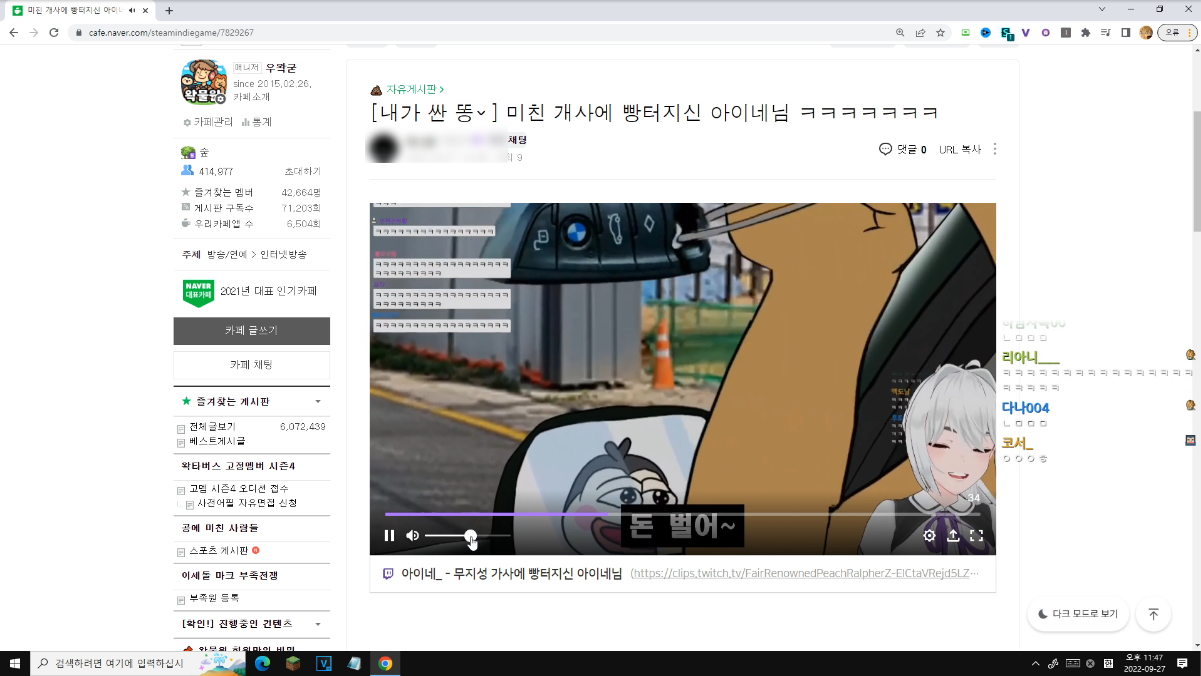Screen dimensions: 1201x676
Task: Bookmark the page with star icon
Action: 940,32
